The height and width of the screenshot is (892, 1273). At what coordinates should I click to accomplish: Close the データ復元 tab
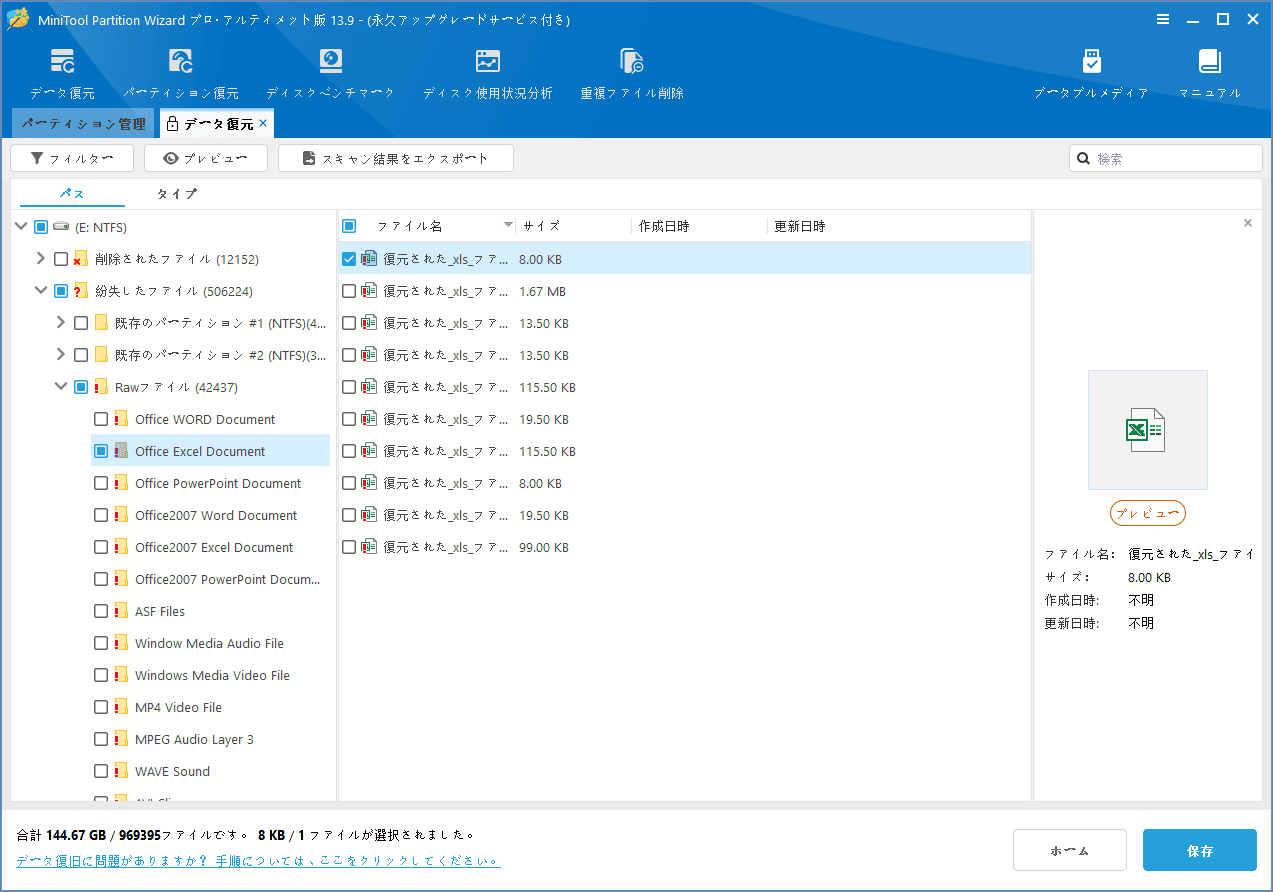click(263, 123)
